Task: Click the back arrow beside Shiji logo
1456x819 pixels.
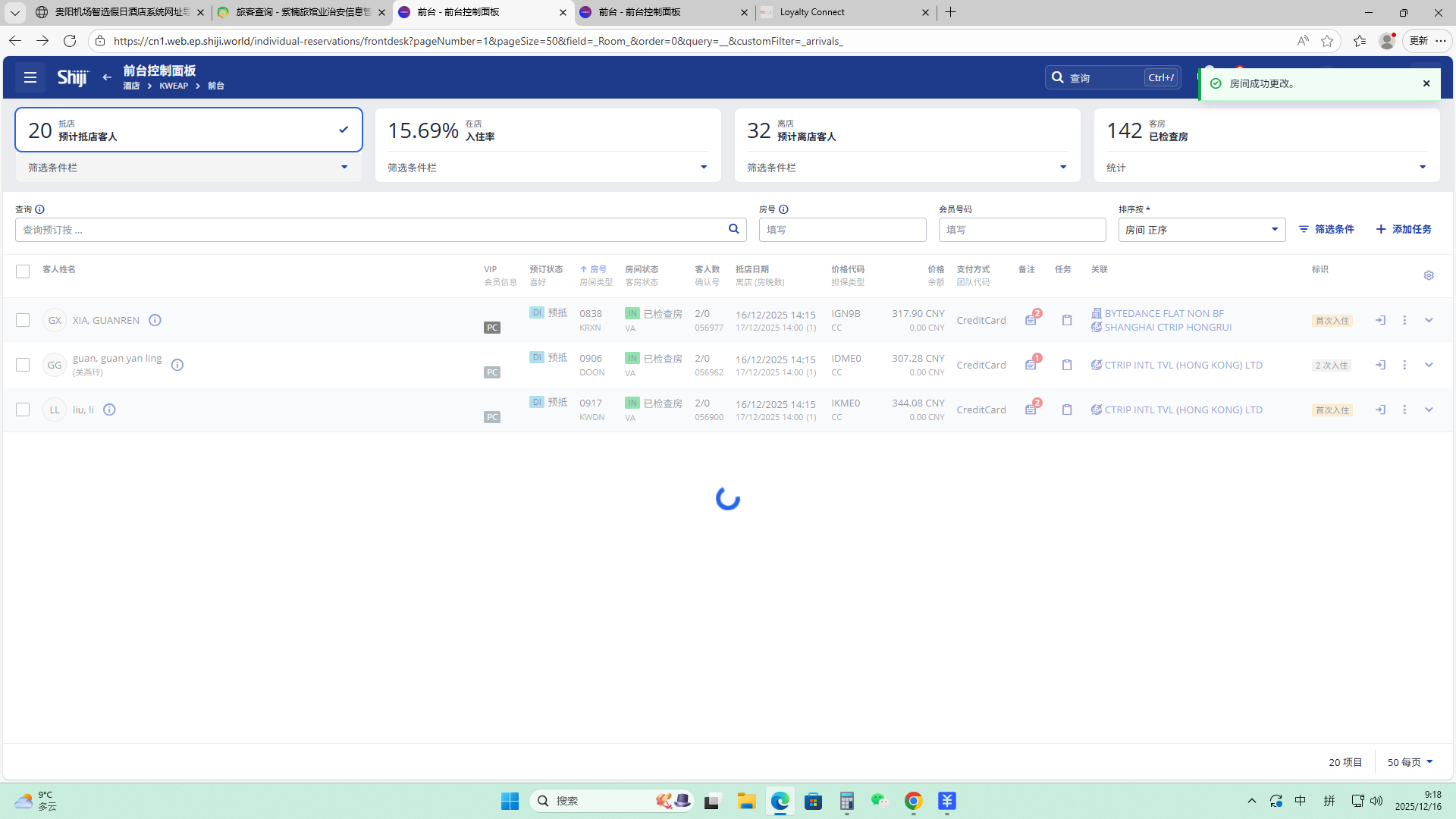Action: 107,77
